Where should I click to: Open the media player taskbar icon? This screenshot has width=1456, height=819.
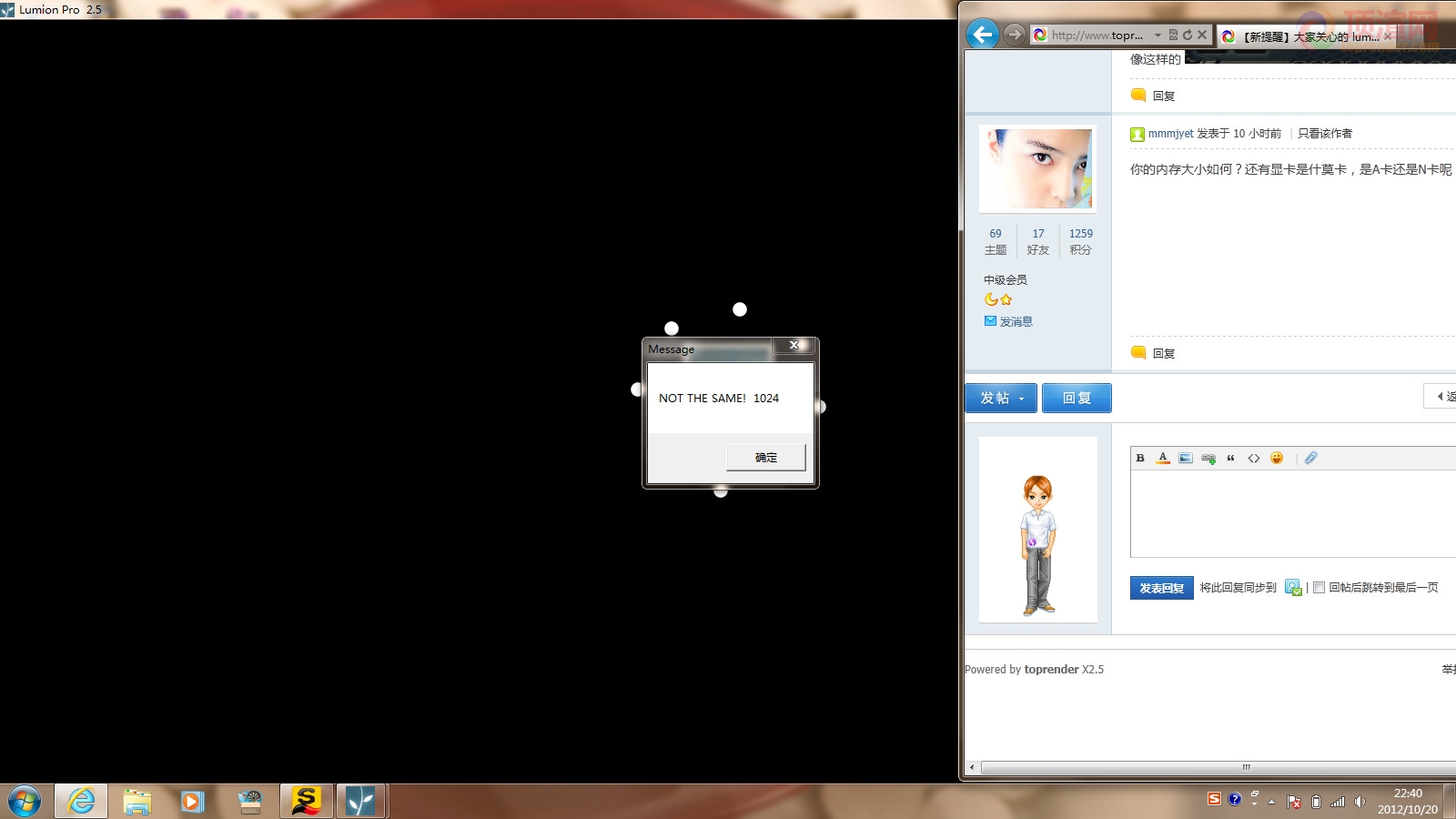tap(192, 801)
